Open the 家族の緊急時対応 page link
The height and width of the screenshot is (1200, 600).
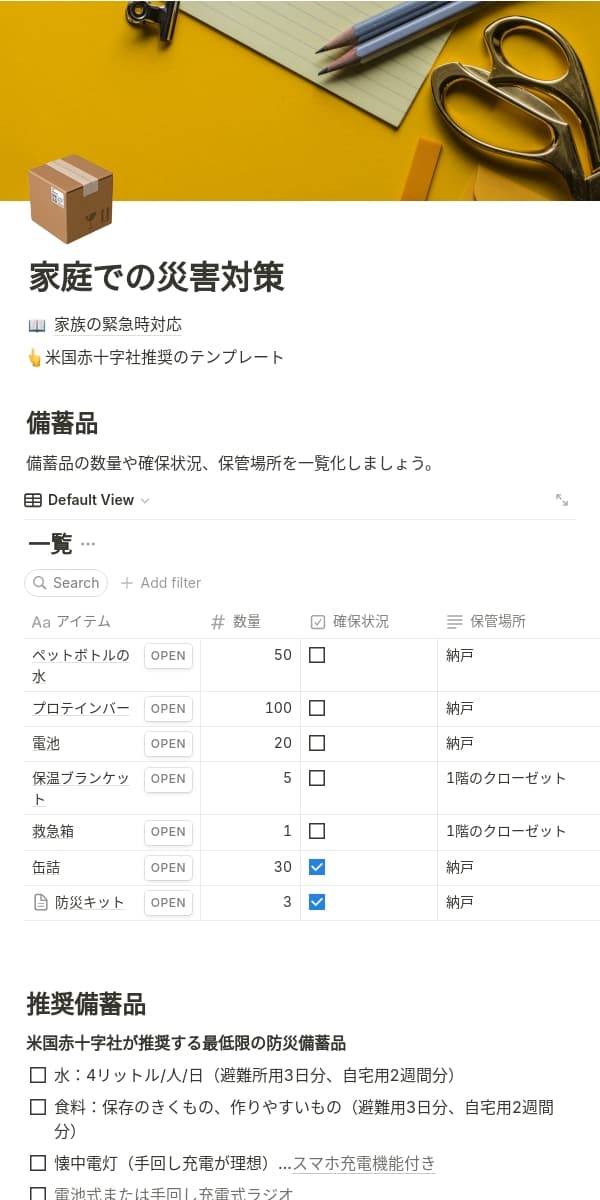point(118,325)
